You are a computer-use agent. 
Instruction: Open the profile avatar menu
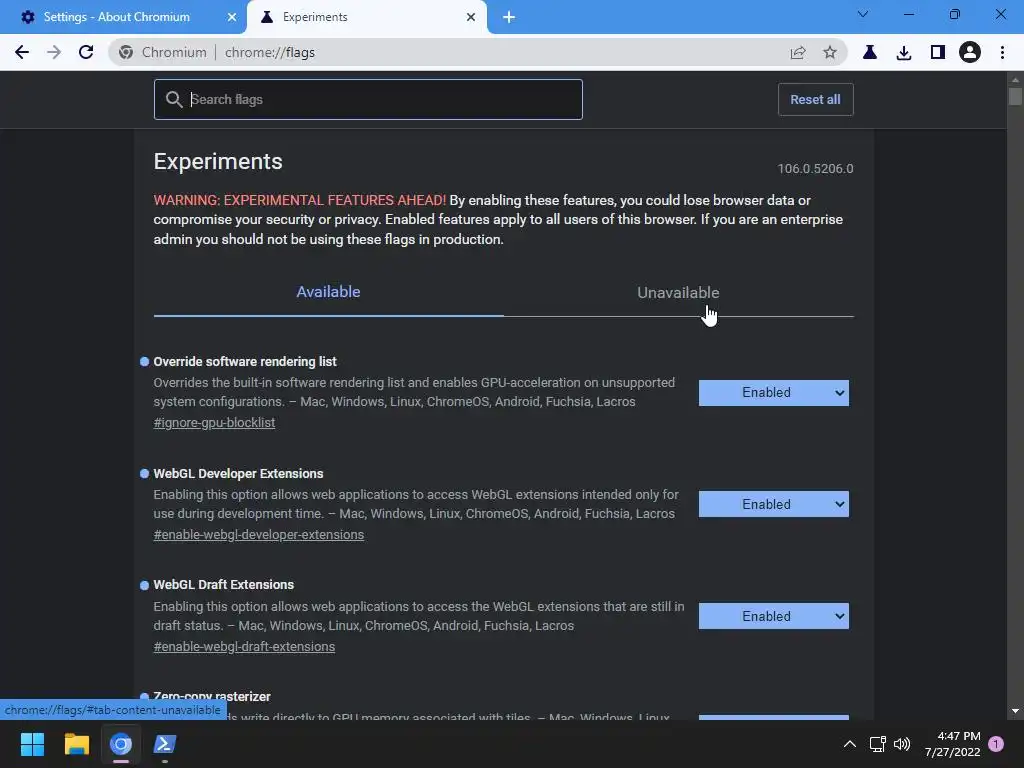coord(970,52)
